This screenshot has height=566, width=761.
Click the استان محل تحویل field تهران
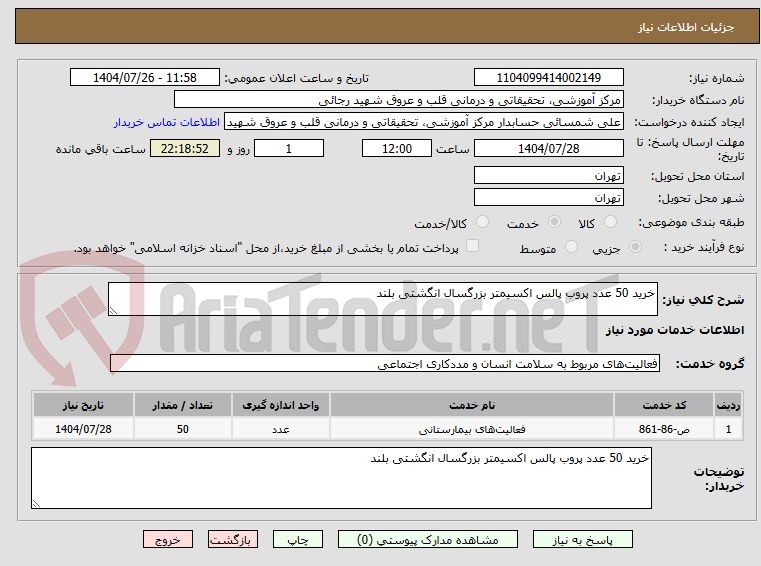click(x=548, y=176)
